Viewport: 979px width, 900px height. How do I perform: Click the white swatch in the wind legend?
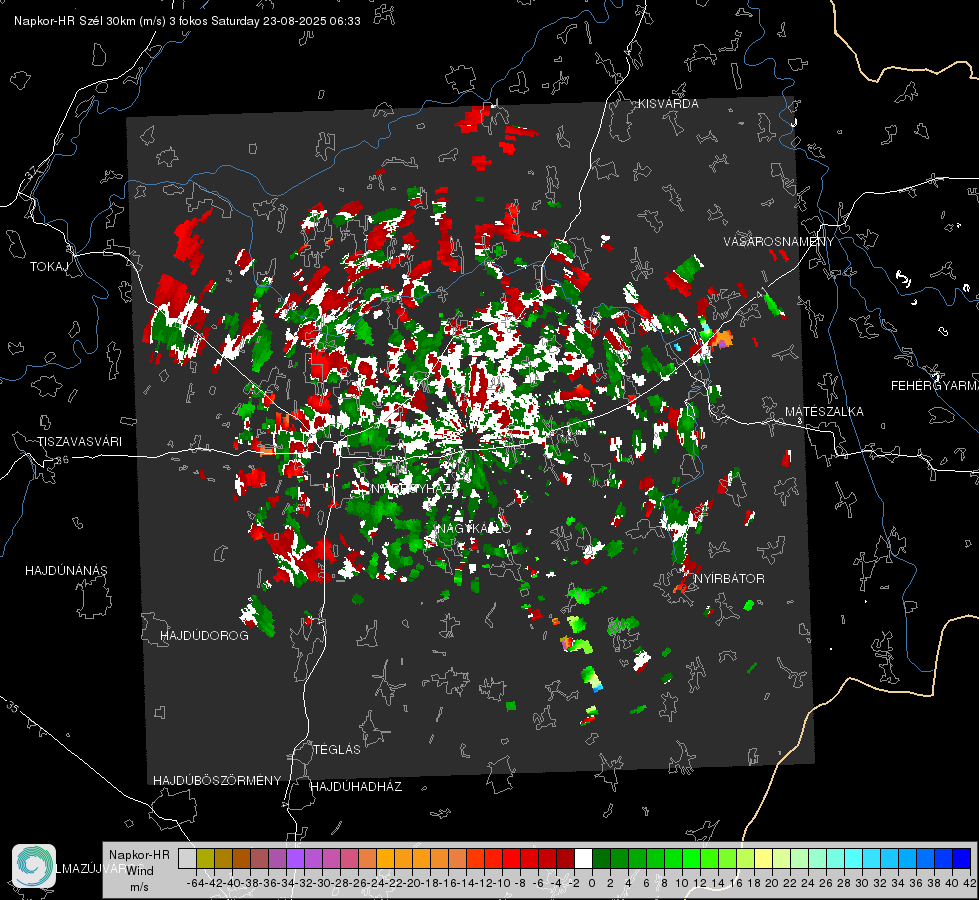583,859
